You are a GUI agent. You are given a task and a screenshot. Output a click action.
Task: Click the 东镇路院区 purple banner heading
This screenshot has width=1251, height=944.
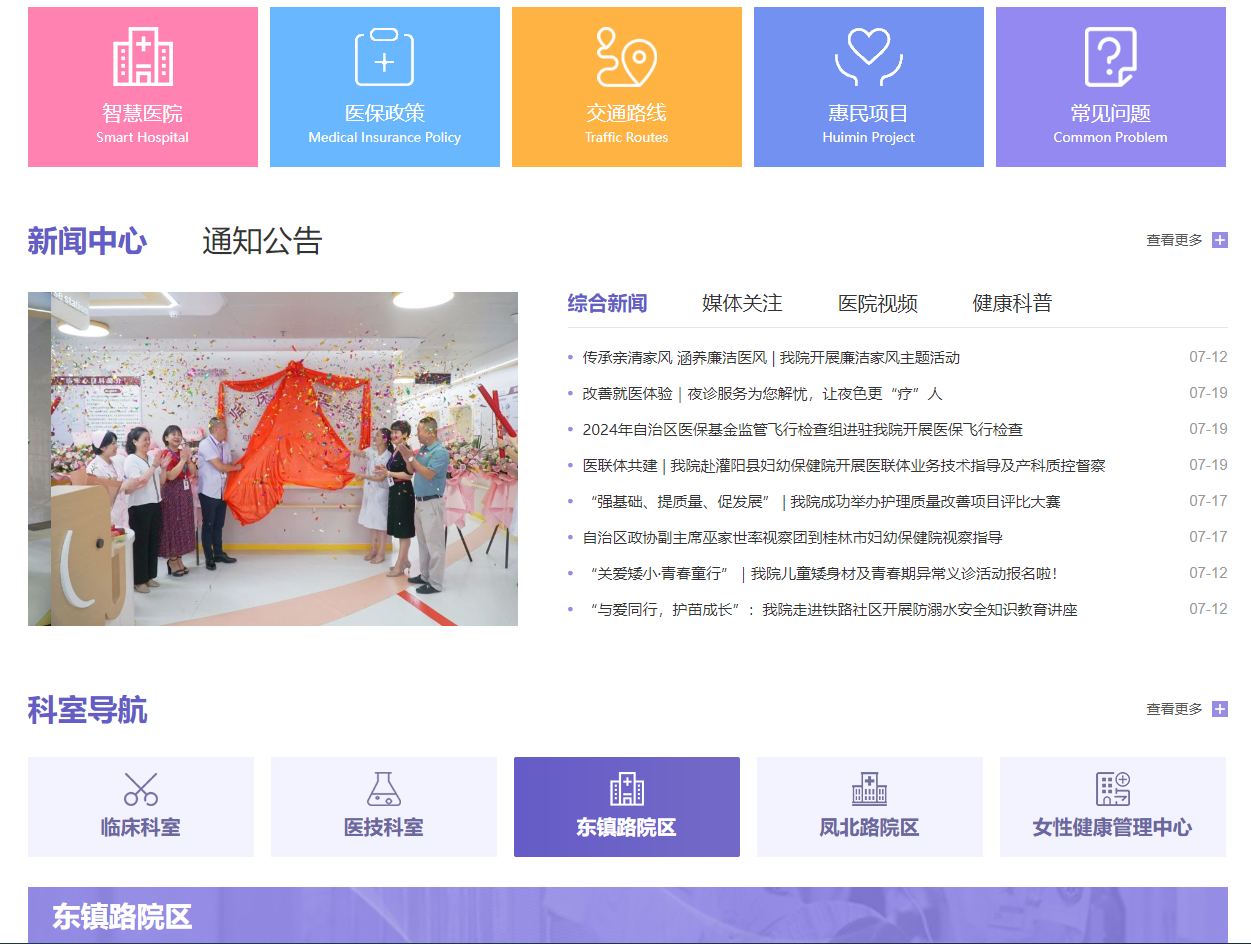click(122, 917)
